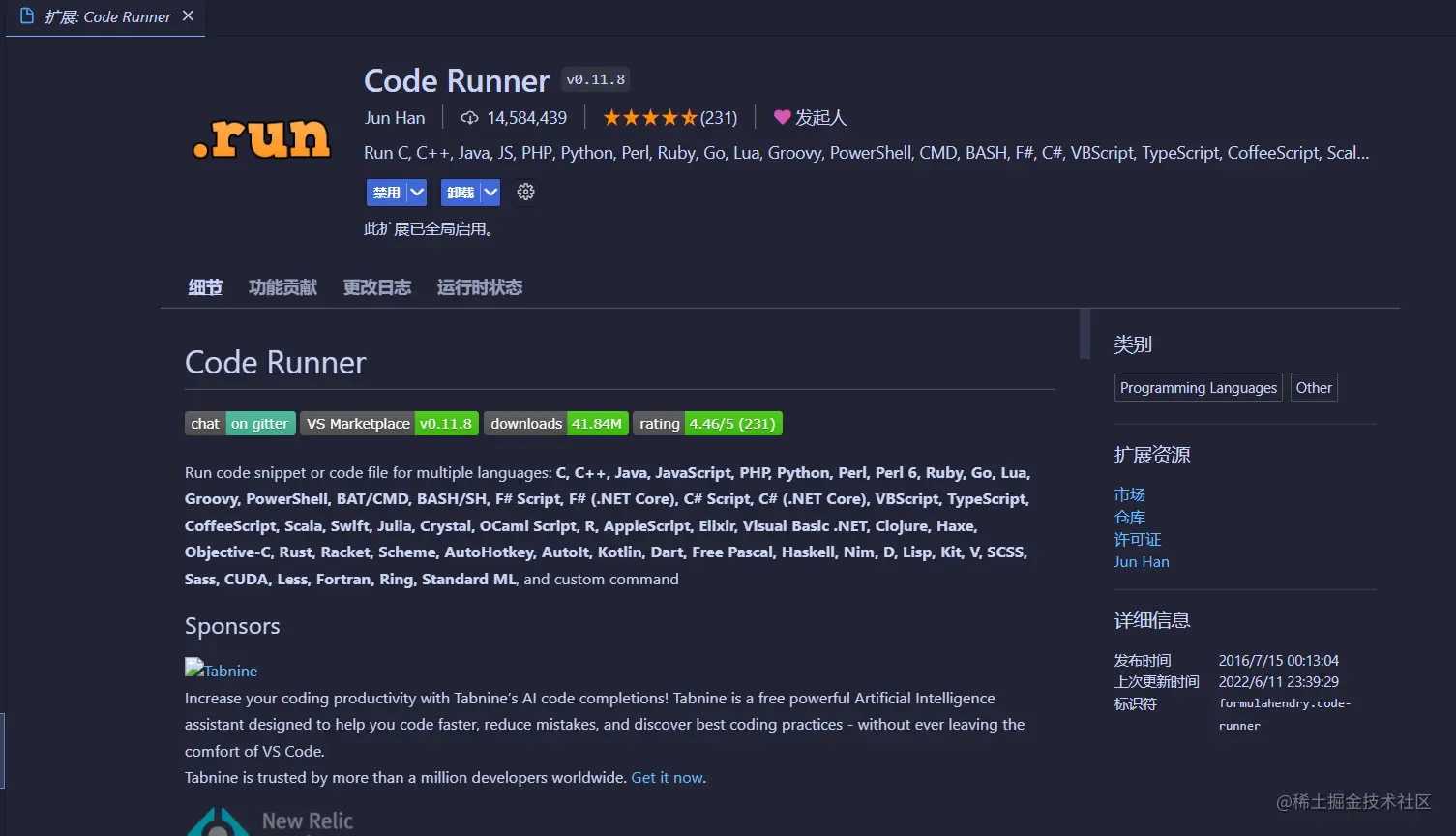The height and width of the screenshot is (836, 1456).
Task: Click the heart sponsor icon
Action: tap(782, 117)
